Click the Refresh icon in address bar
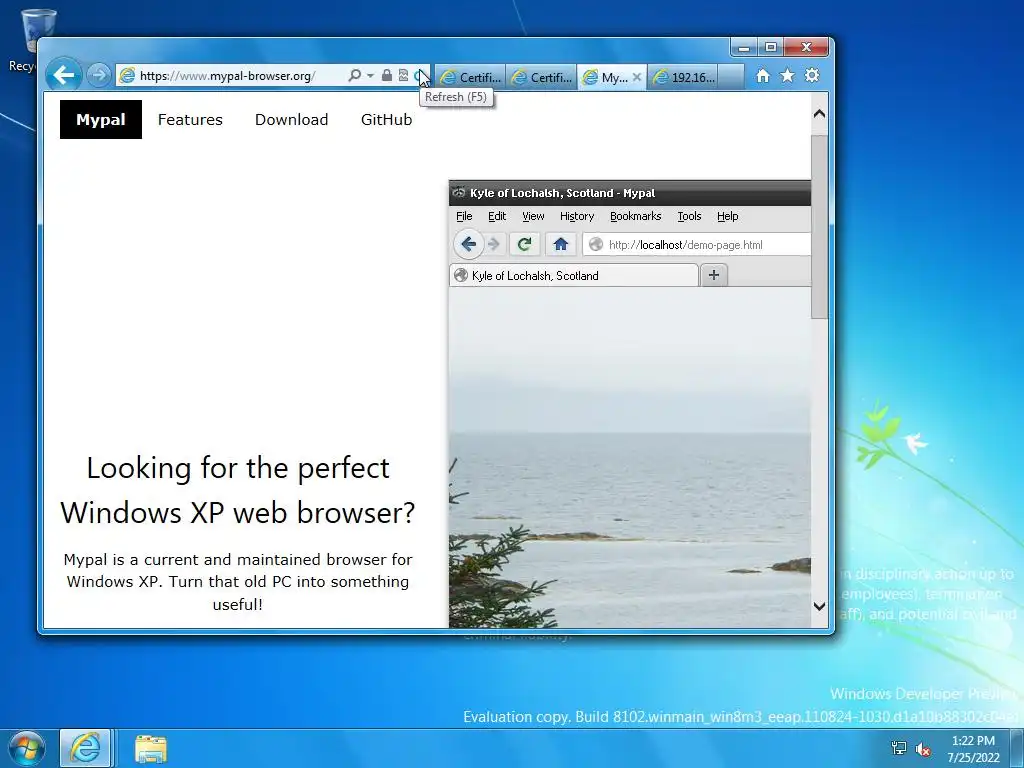The width and height of the screenshot is (1024, 768). pyautogui.click(x=419, y=76)
